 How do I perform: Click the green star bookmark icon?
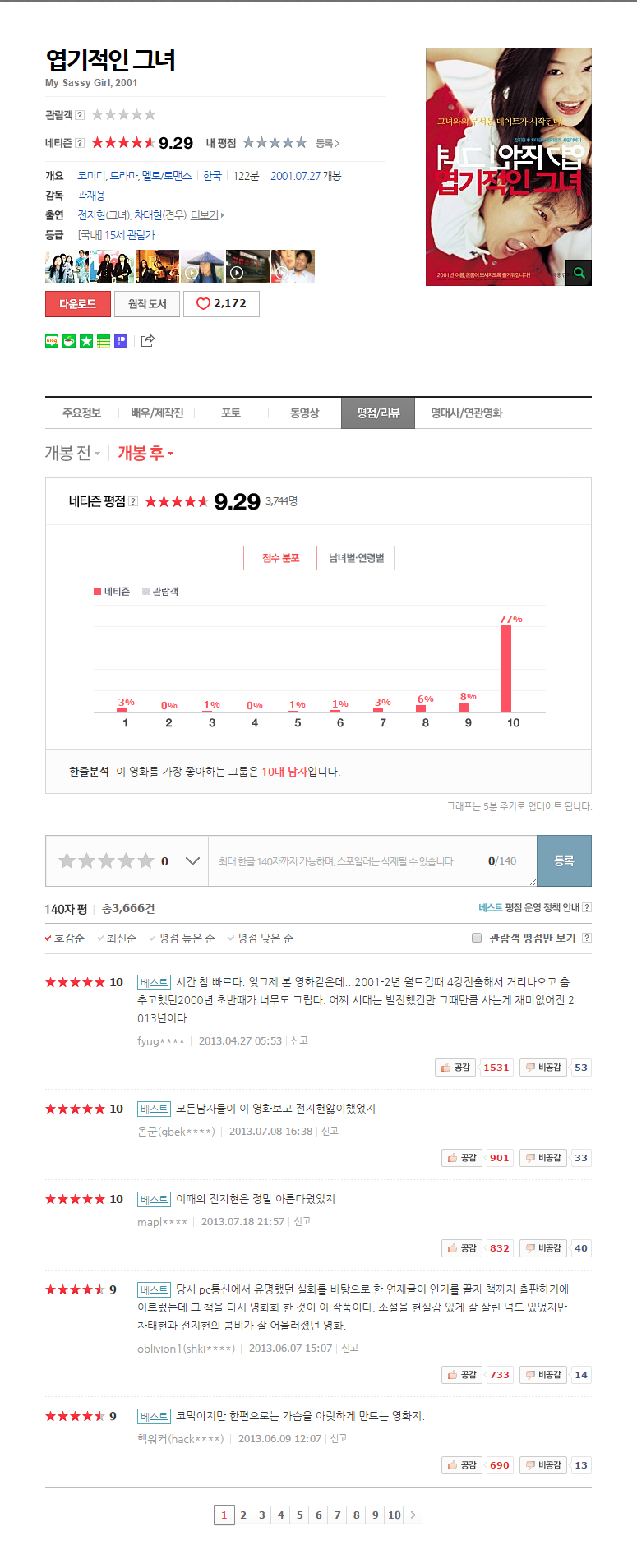86,341
